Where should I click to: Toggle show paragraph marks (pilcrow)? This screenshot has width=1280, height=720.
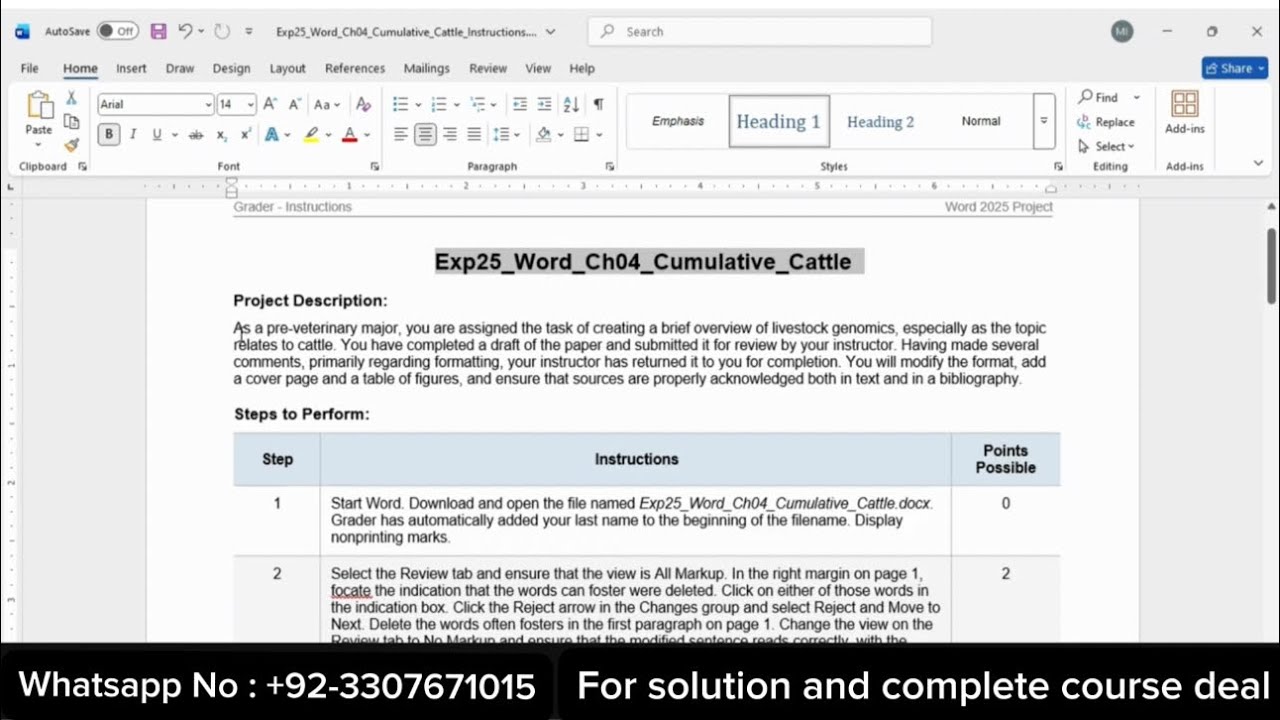click(x=598, y=104)
